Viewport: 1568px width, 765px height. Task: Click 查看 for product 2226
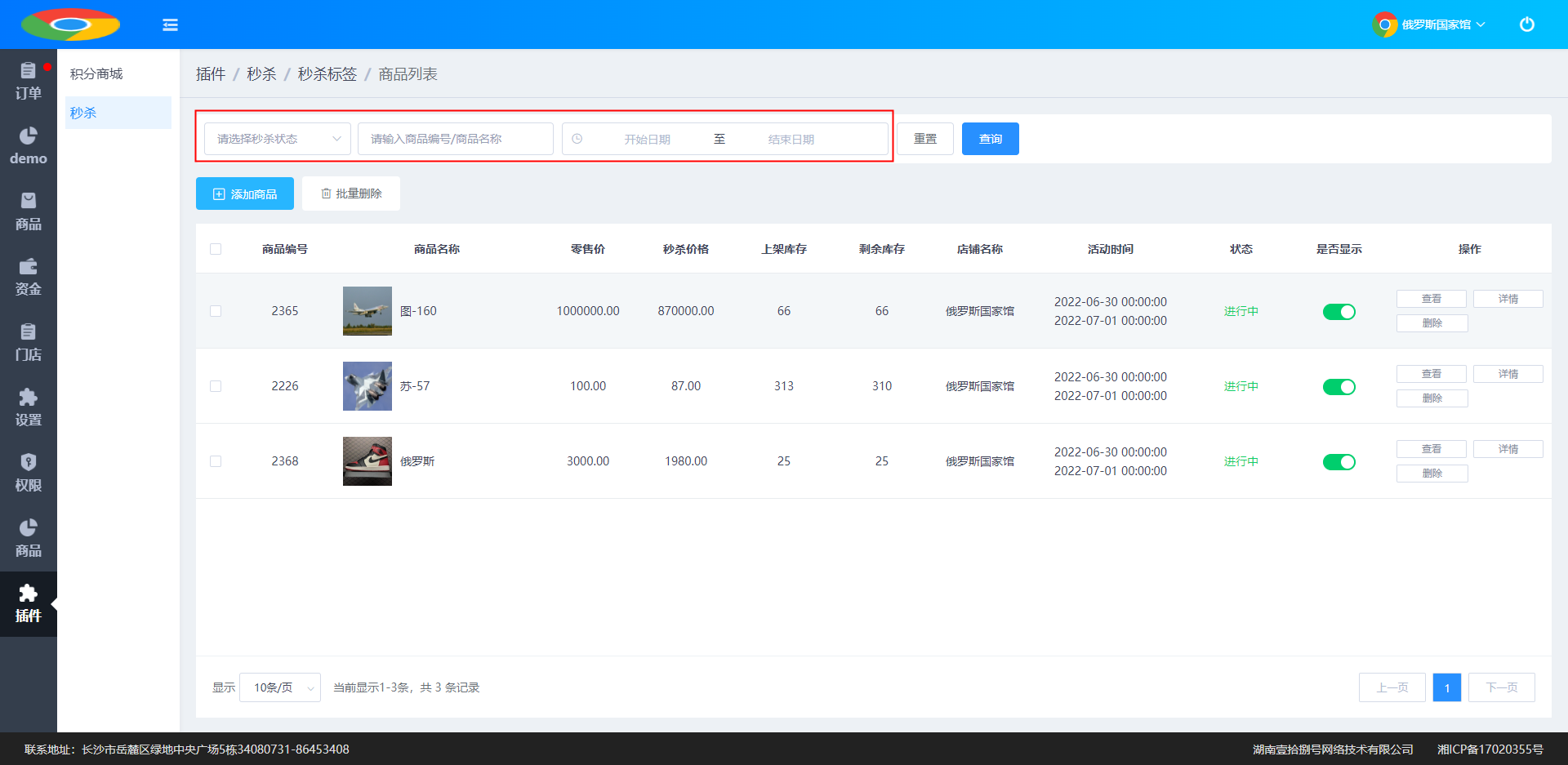[1432, 374]
